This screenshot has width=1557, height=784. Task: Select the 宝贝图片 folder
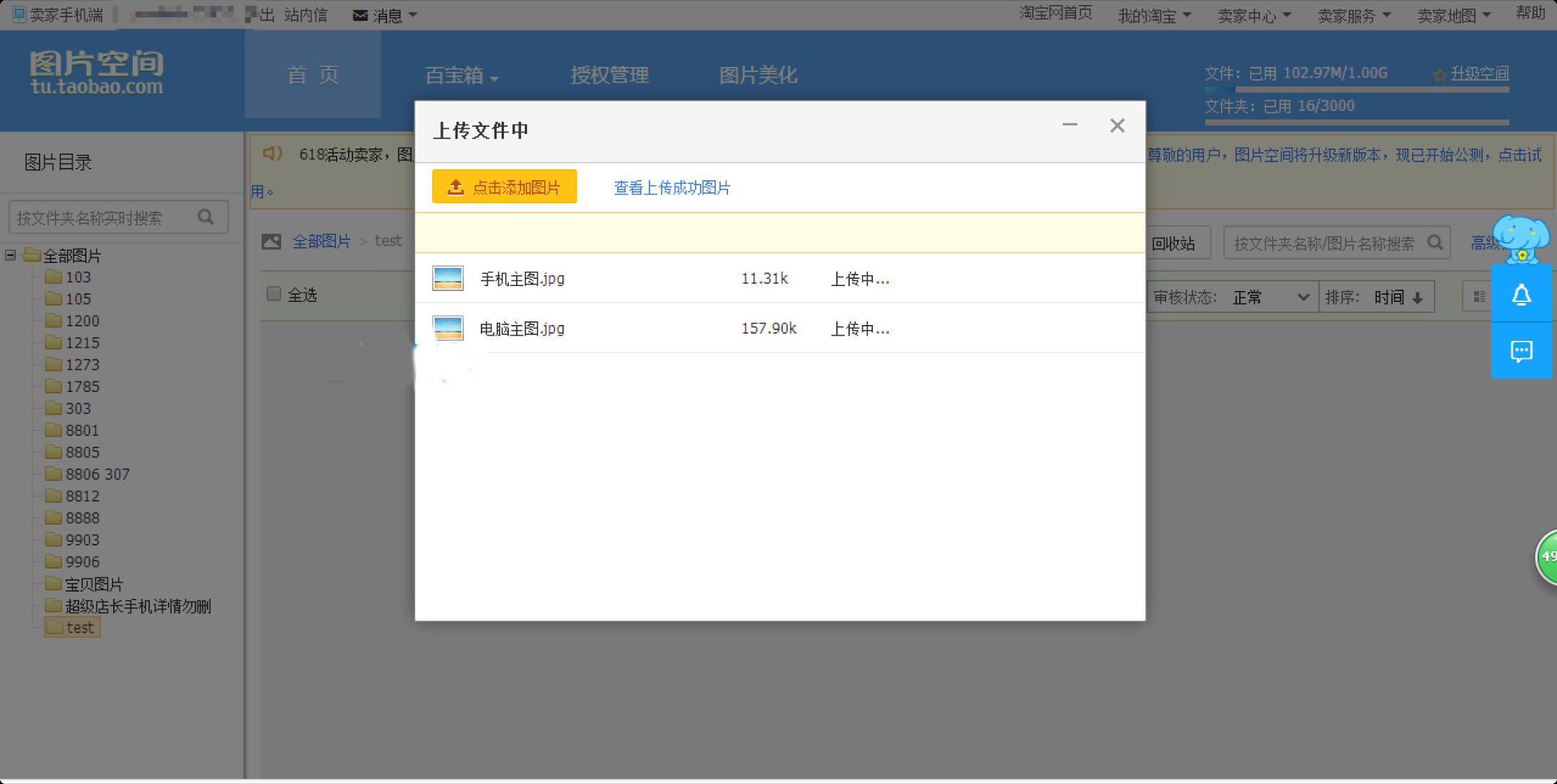pyautogui.click(x=93, y=584)
